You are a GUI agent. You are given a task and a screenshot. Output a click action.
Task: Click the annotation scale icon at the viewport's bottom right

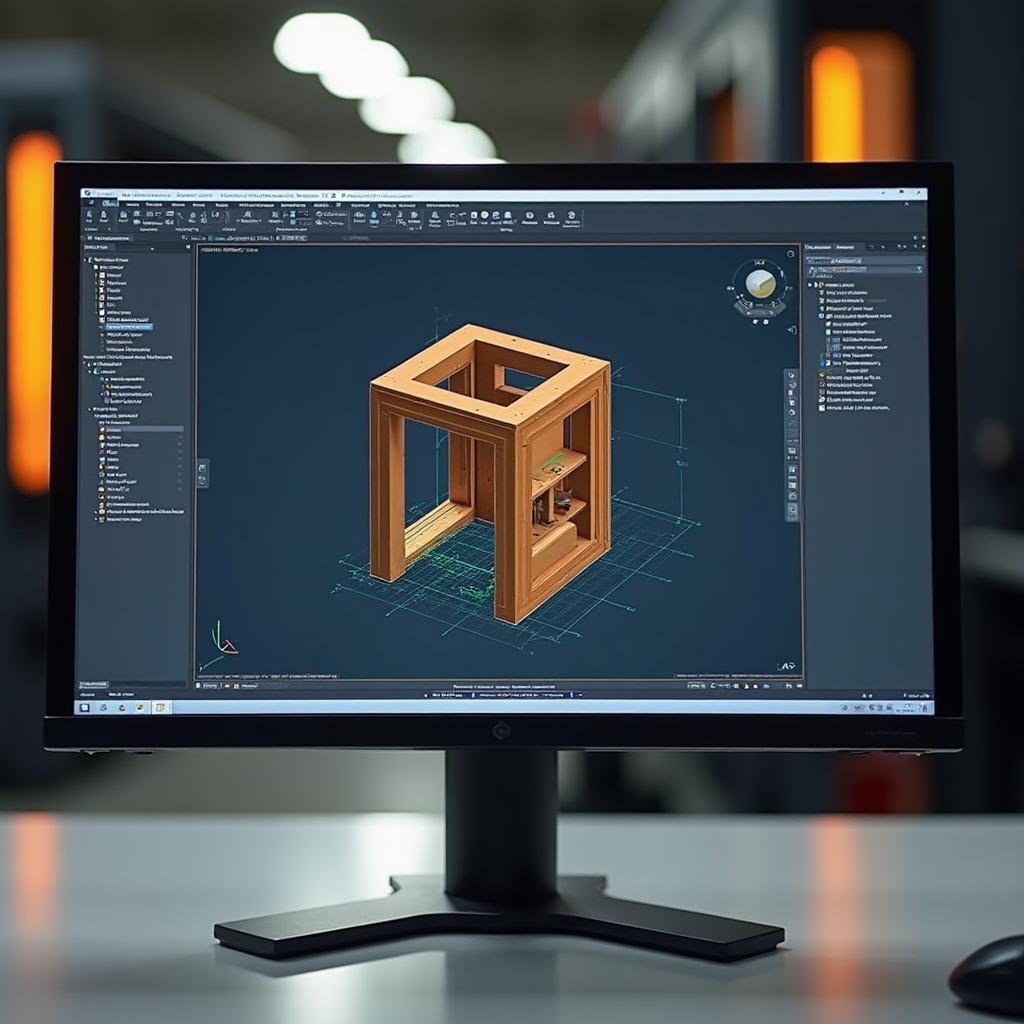point(787,666)
